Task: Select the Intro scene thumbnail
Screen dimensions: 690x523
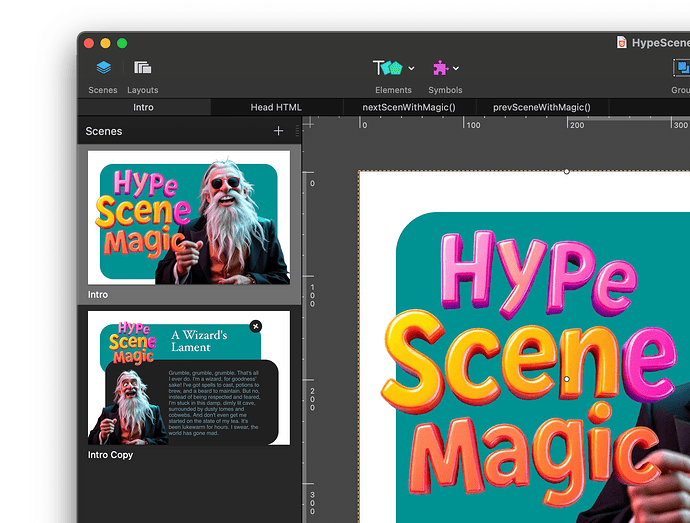Action: coord(189,217)
